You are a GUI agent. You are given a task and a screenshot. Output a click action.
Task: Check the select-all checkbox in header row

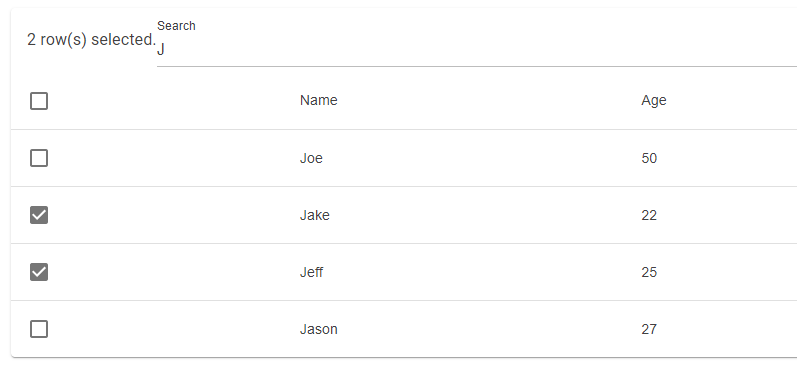pyautogui.click(x=39, y=101)
